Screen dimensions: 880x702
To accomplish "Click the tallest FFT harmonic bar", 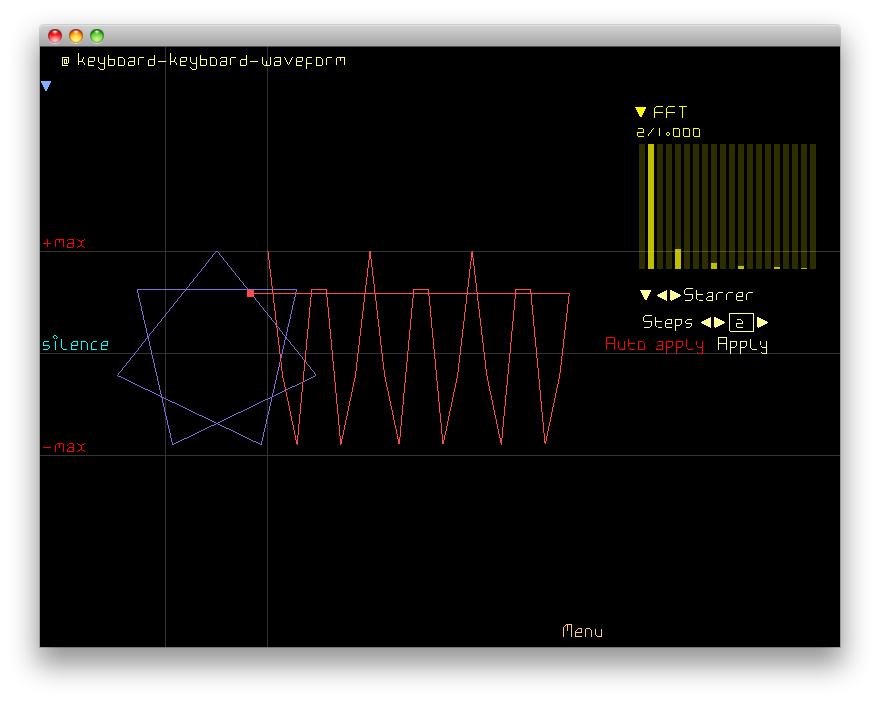I will [x=651, y=206].
